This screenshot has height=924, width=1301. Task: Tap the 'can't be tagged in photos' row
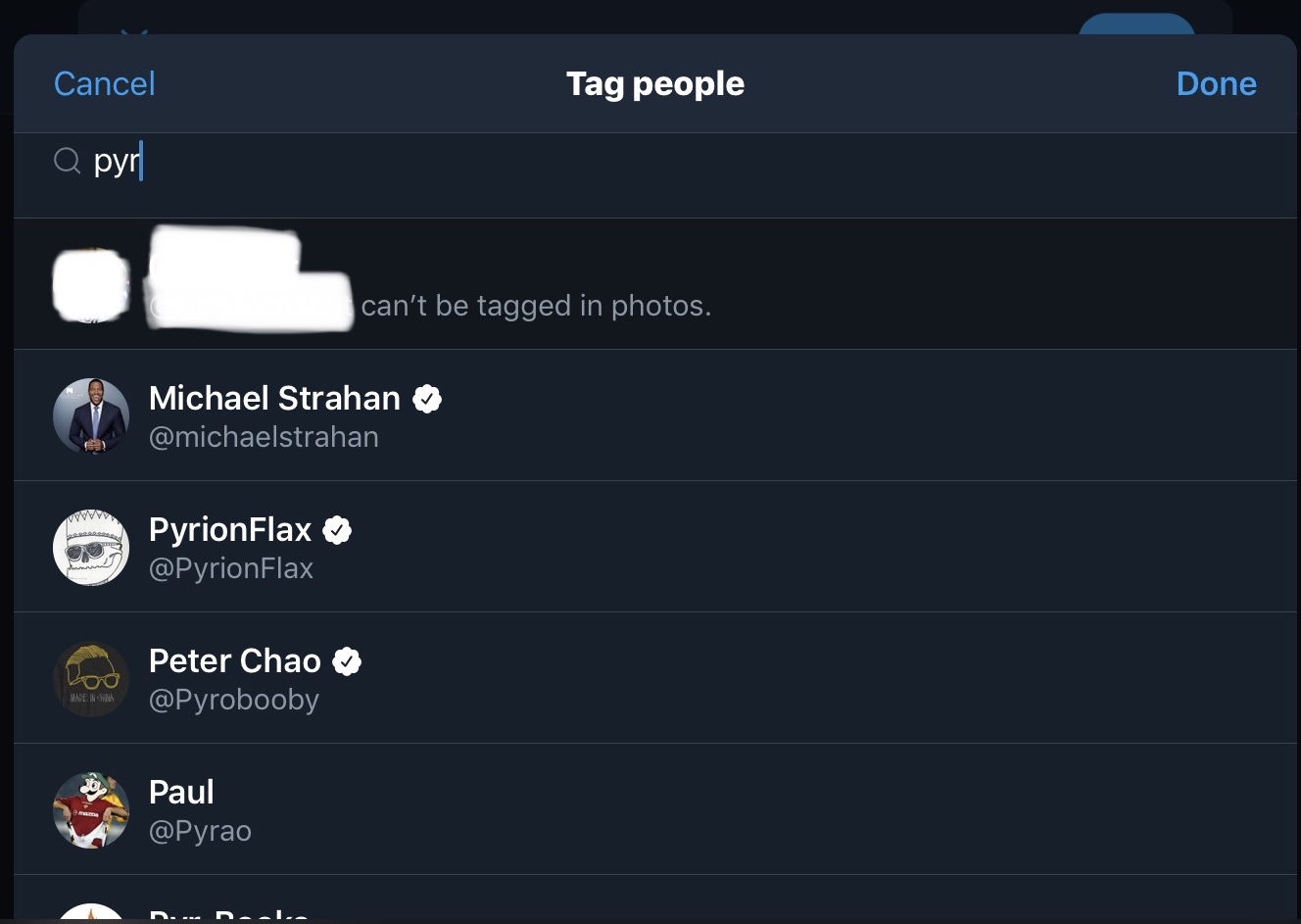tap(655, 284)
